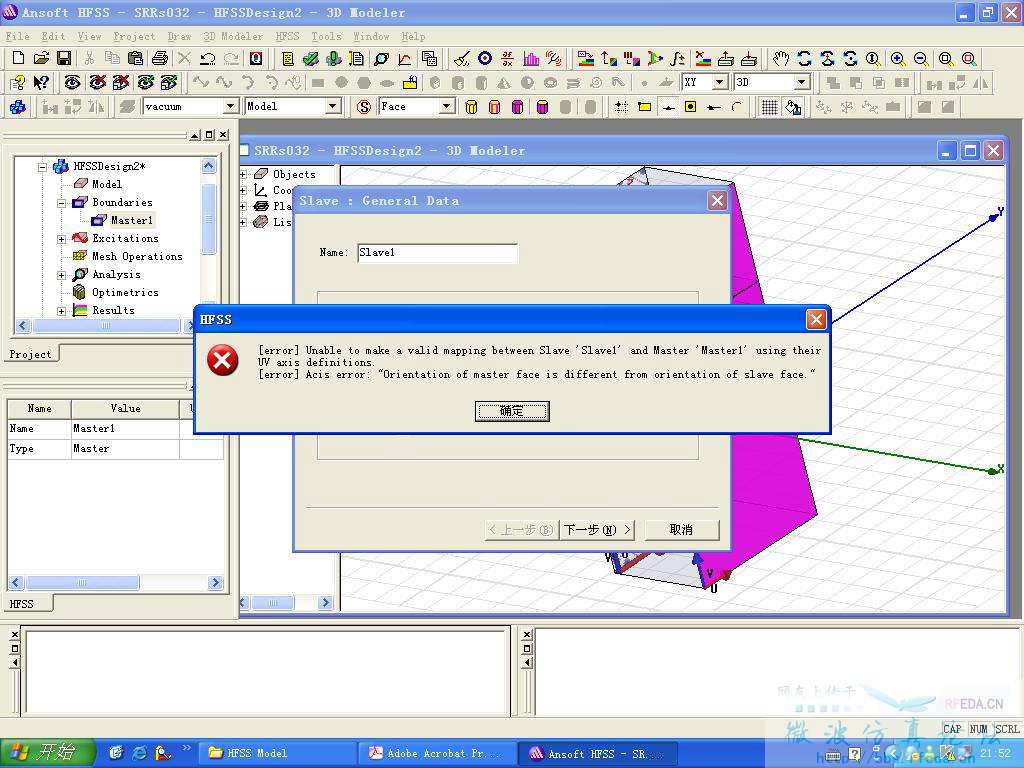Viewport: 1024px width, 768px height.
Task: Click the Zoom In magnifier icon
Action: 898,58
